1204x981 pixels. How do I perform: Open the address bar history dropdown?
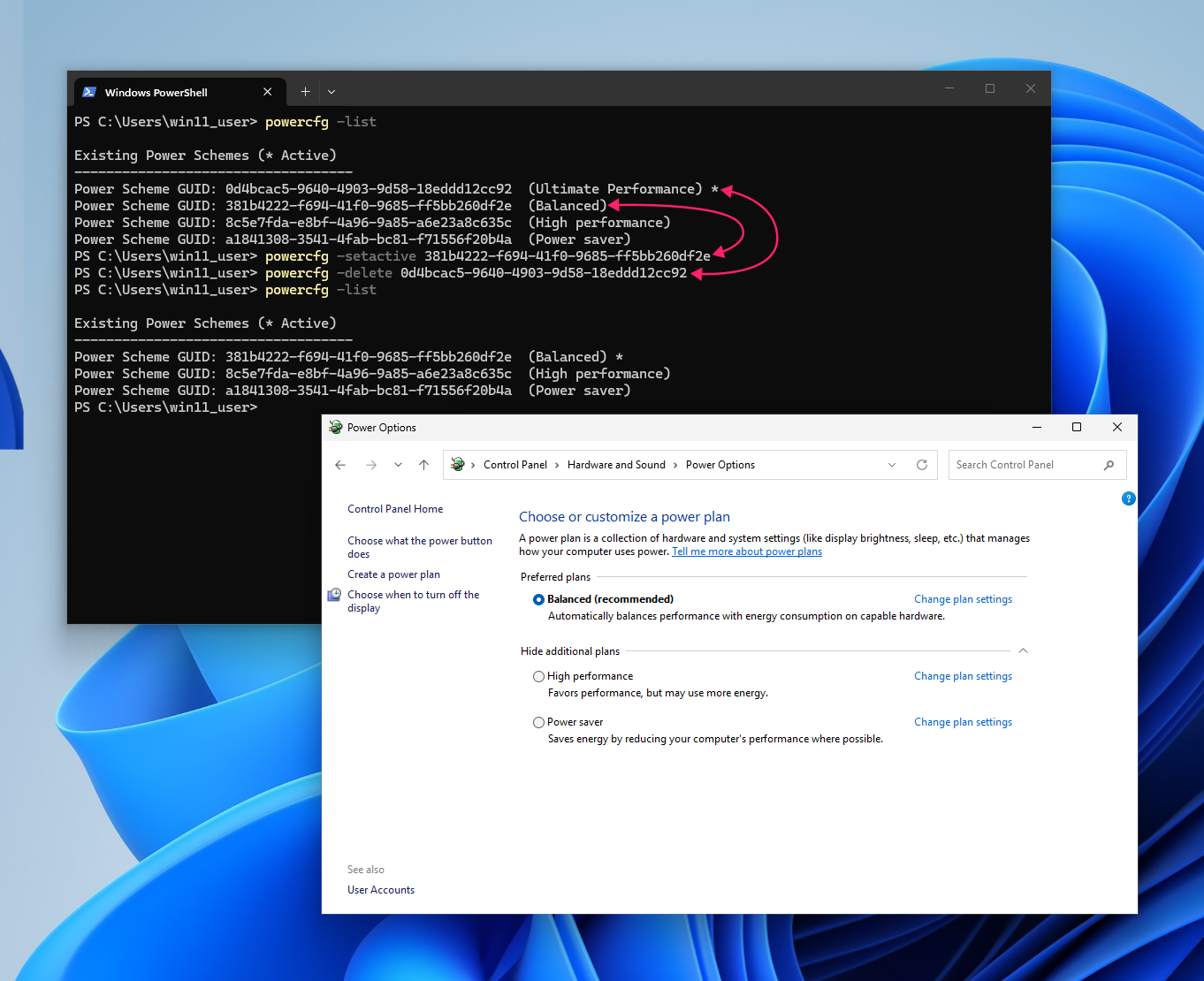click(892, 465)
